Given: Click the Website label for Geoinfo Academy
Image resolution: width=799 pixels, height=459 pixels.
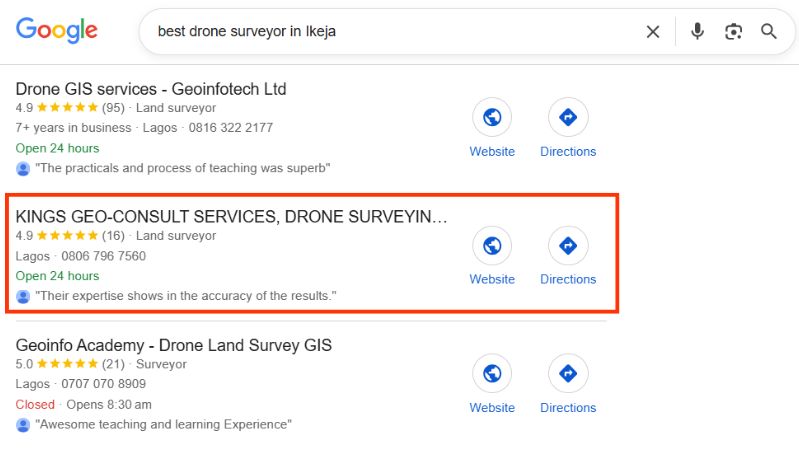Looking at the screenshot, I should (x=492, y=408).
